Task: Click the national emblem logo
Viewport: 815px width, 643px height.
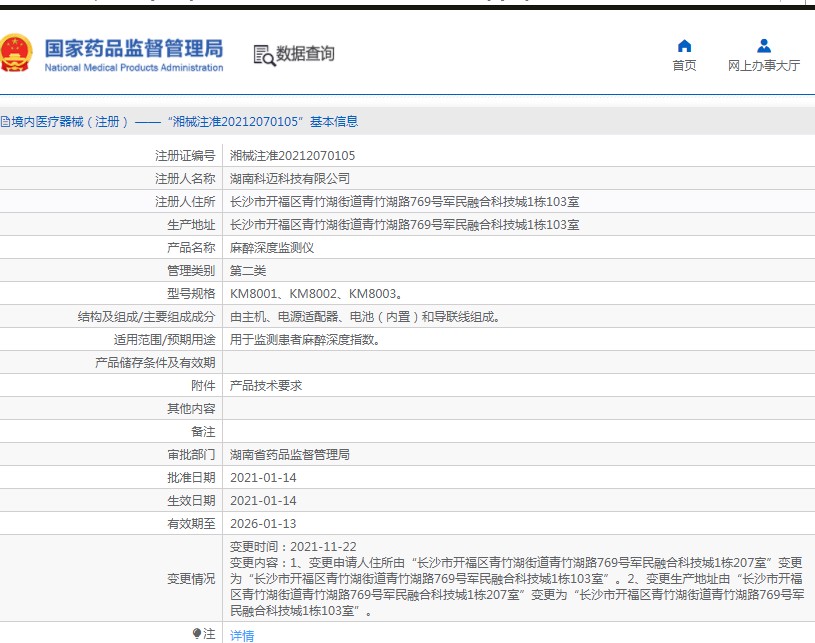Action: pyautogui.click(x=16, y=53)
